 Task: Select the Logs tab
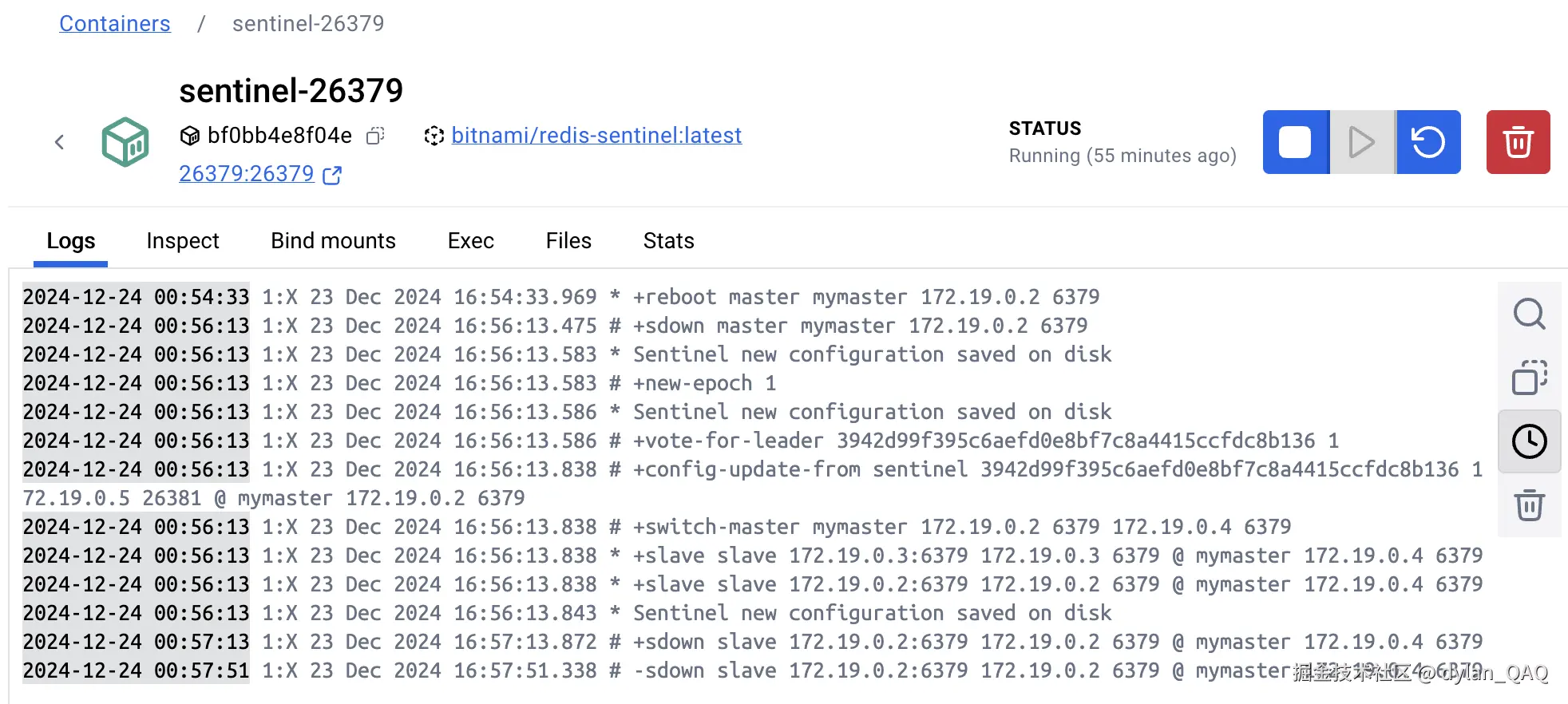click(71, 241)
